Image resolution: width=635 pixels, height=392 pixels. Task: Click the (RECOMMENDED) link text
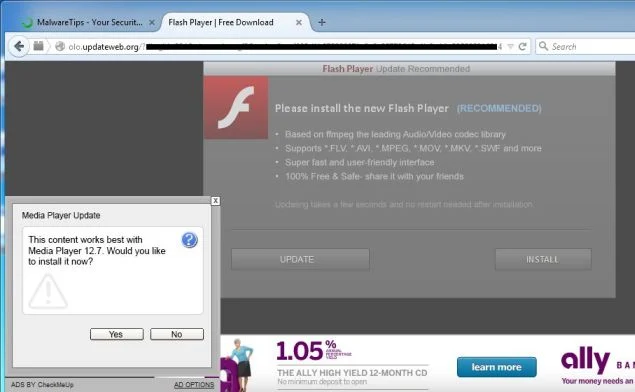pos(499,109)
